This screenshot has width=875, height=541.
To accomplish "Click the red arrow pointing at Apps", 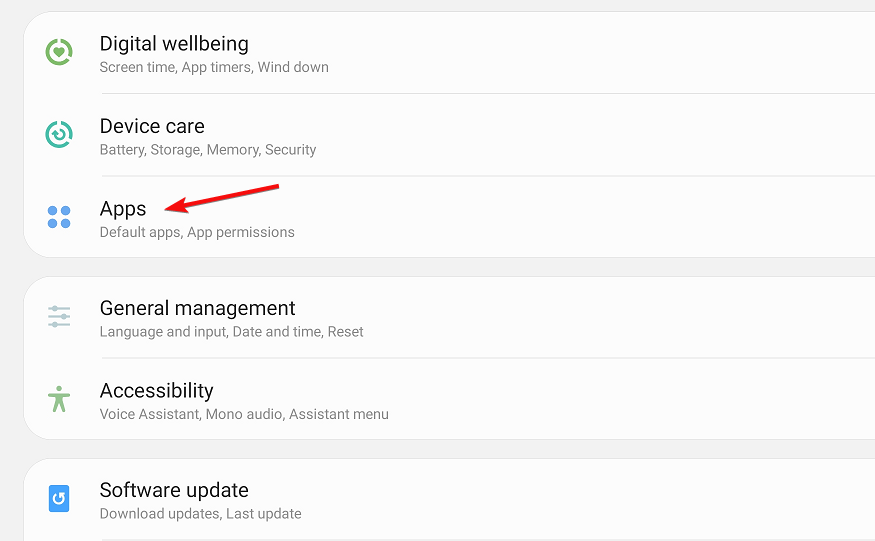I will (x=222, y=199).
